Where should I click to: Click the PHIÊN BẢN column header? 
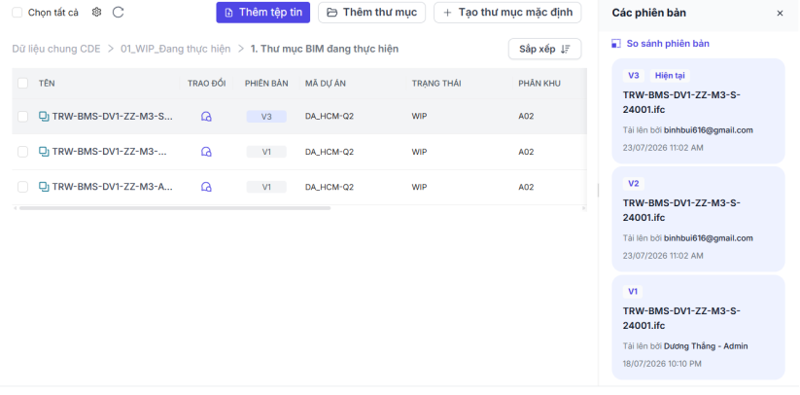[266, 83]
